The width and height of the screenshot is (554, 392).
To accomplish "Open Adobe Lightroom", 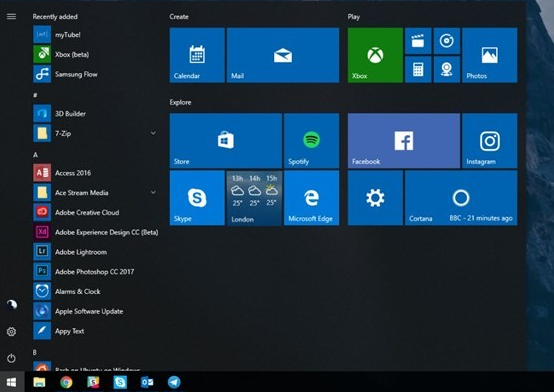I will coord(95,252).
